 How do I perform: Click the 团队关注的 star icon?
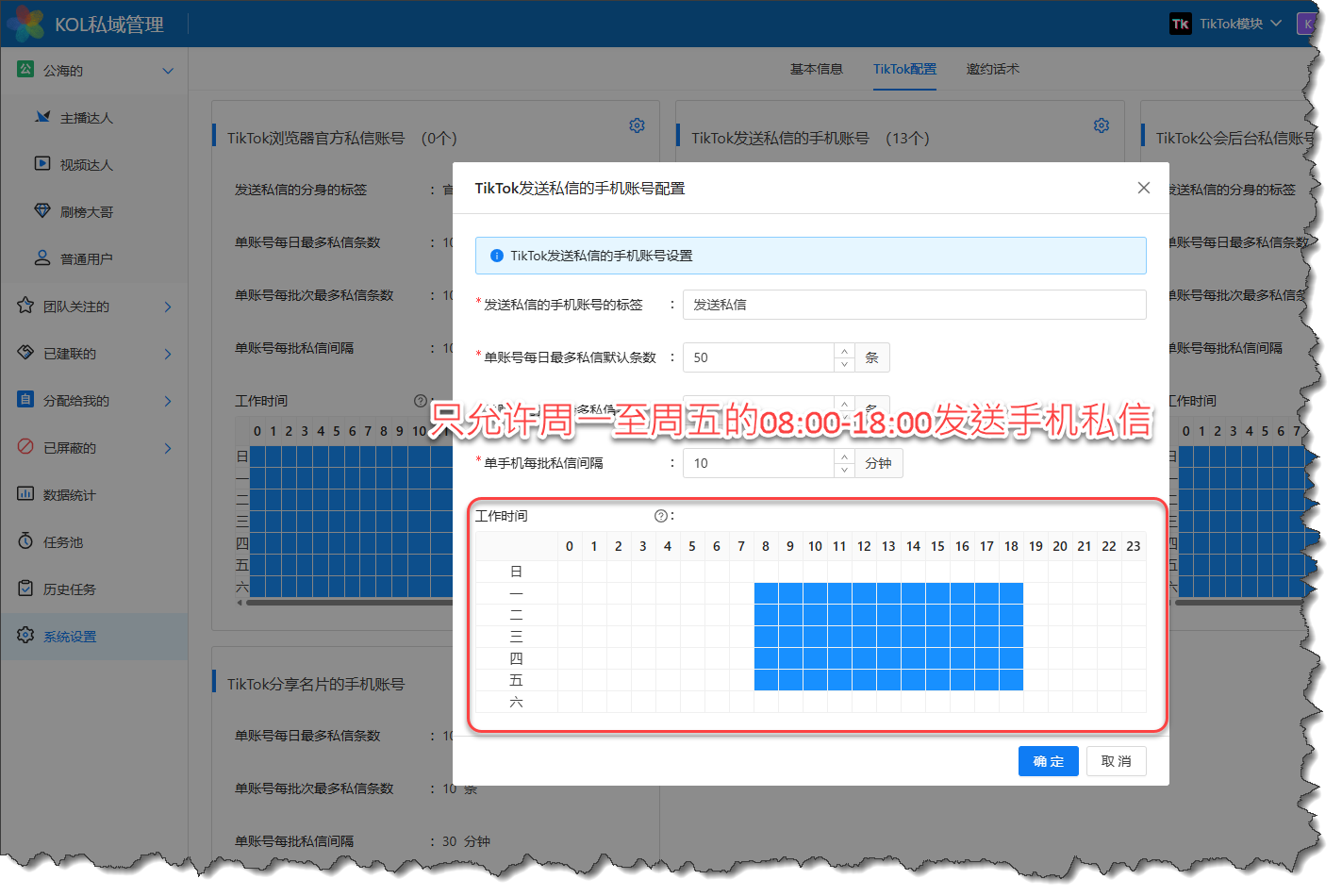(25, 305)
